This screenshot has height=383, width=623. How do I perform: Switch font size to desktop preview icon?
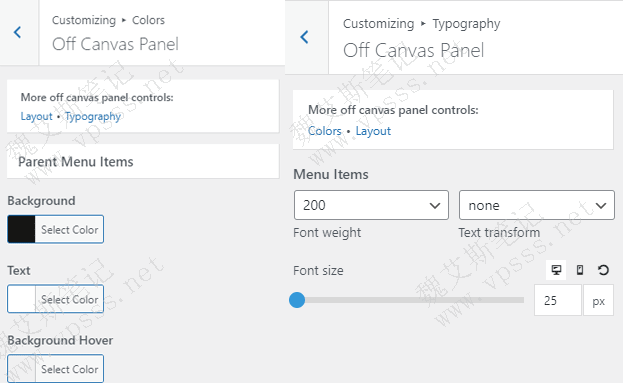tap(556, 270)
